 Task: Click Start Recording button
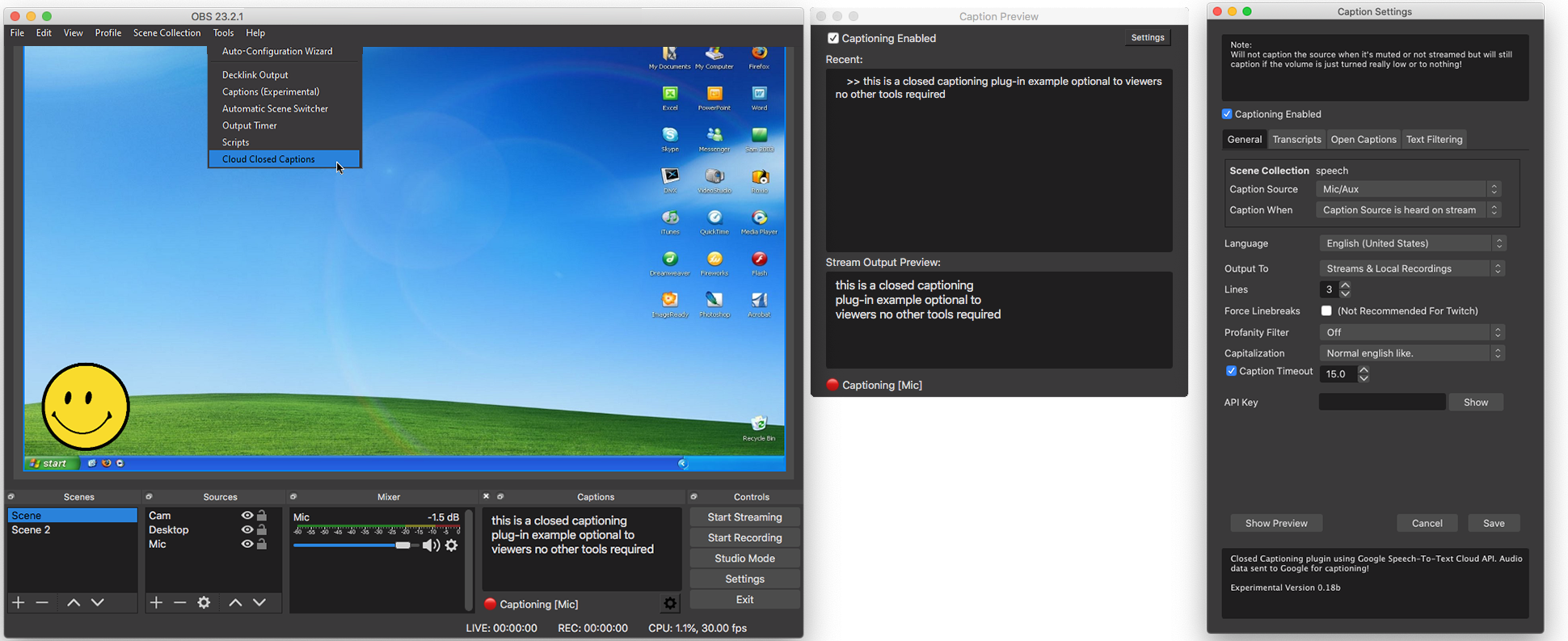pyautogui.click(x=744, y=538)
